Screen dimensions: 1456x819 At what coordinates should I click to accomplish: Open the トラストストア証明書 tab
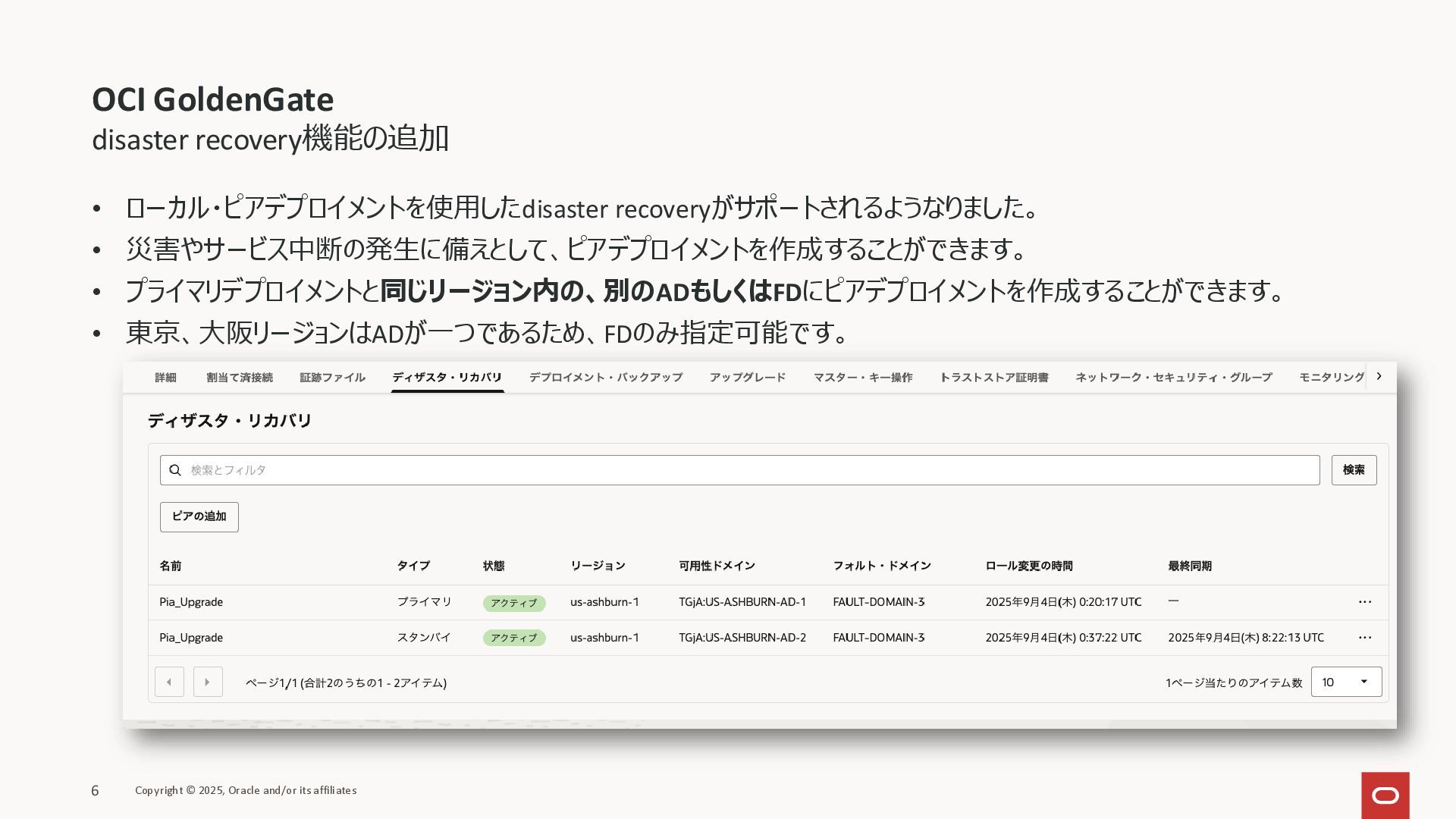pos(993,378)
